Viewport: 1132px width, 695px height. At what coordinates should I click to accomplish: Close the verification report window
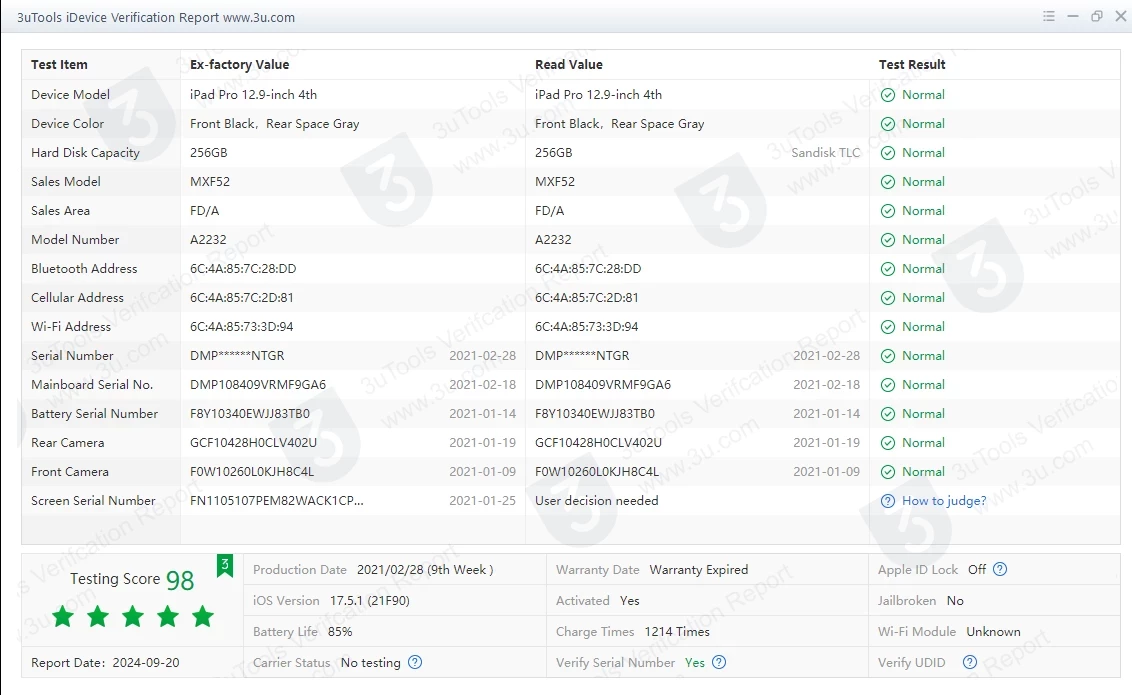1120,16
